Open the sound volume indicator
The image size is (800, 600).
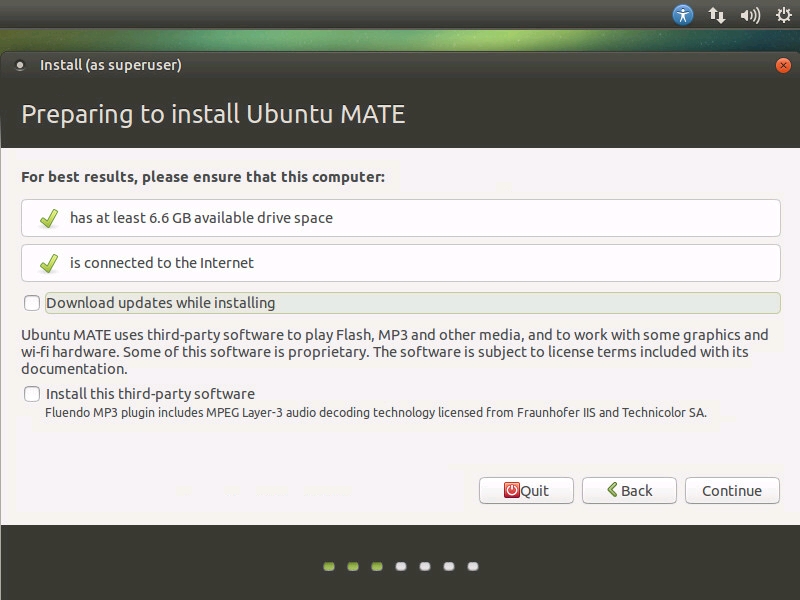pos(750,15)
